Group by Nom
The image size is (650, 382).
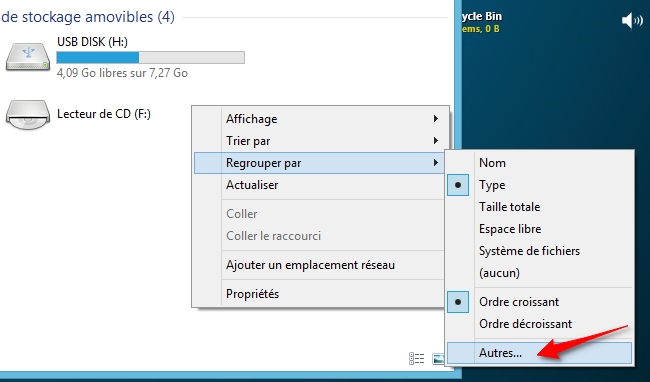pyautogui.click(x=539, y=163)
